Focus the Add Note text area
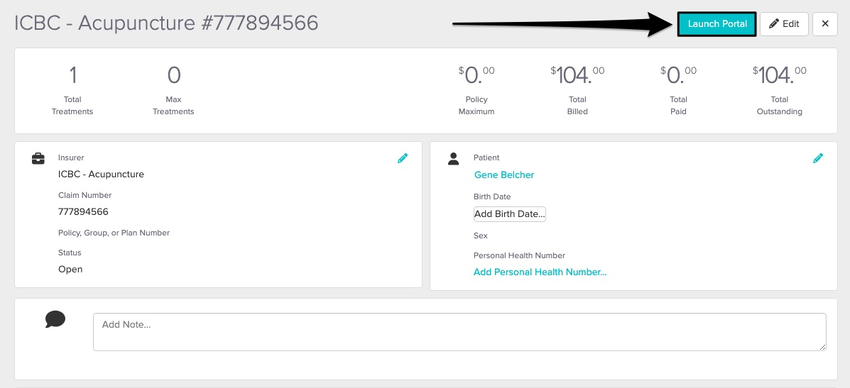 pos(460,332)
